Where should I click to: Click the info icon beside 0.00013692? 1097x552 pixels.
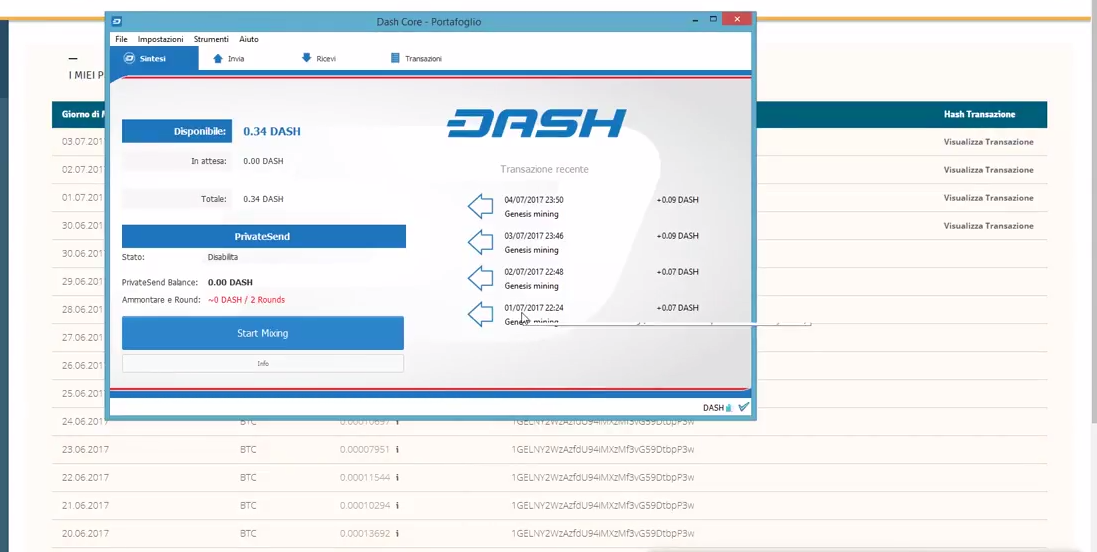pyautogui.click(x=398, y=534)
